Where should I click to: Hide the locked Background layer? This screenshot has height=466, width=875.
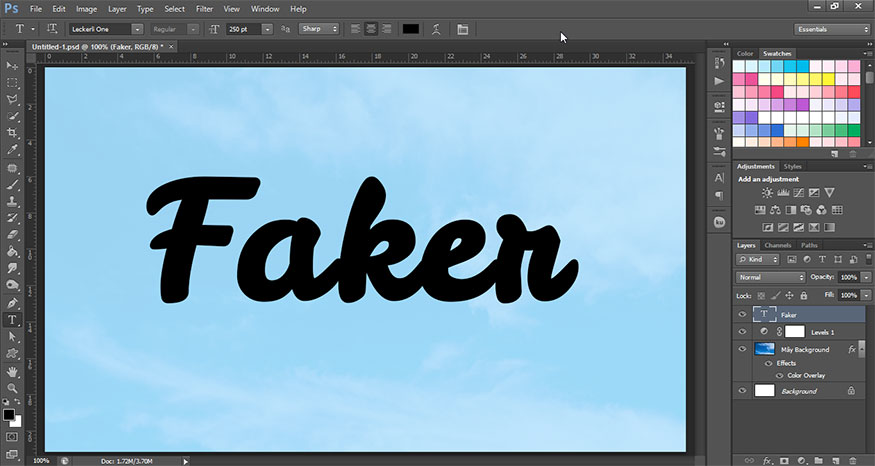[x=742, y=391]
